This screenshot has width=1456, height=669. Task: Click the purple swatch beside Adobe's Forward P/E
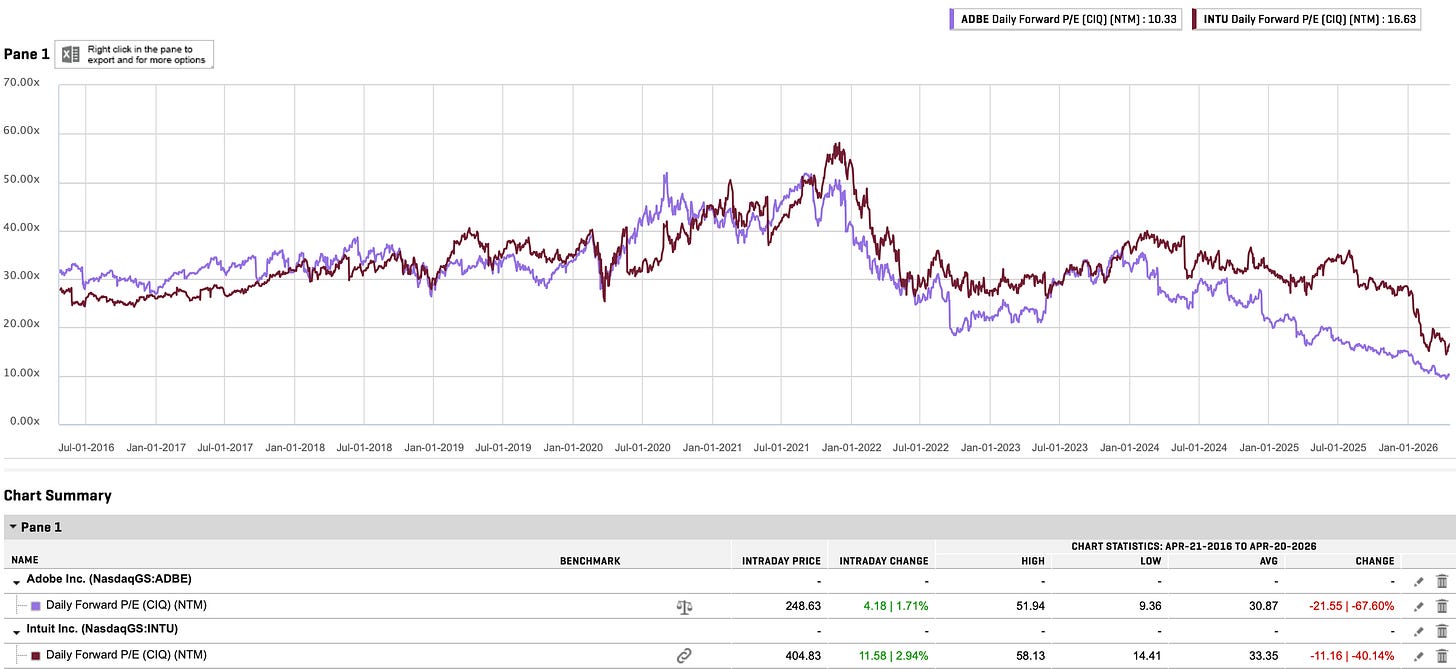tap(37, 606)
